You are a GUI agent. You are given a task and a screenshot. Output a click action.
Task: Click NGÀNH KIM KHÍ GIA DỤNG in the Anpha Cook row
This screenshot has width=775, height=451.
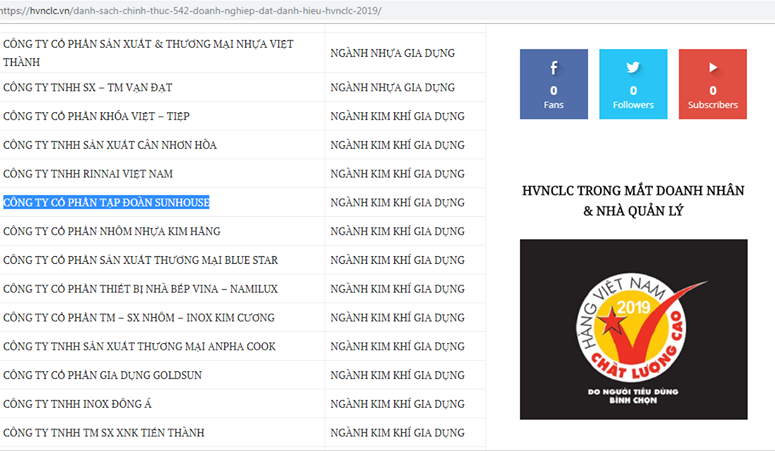pyautogui.click(x=397, y=346)
